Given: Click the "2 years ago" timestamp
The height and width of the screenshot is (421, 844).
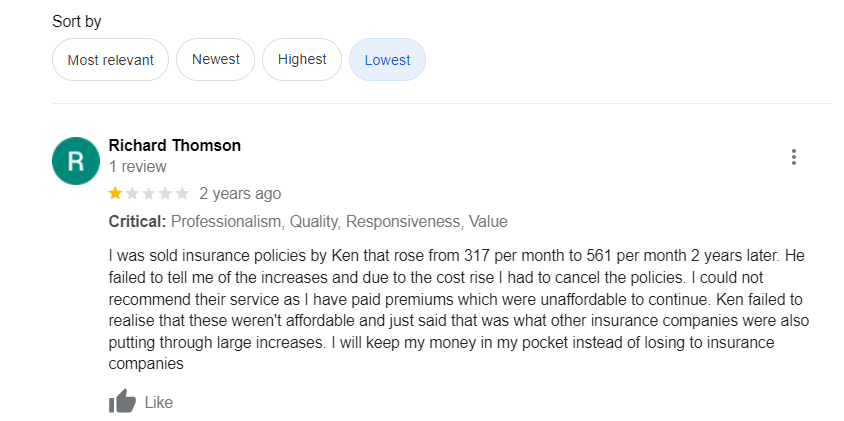Looking at the screenshot, I should [240, 193].
